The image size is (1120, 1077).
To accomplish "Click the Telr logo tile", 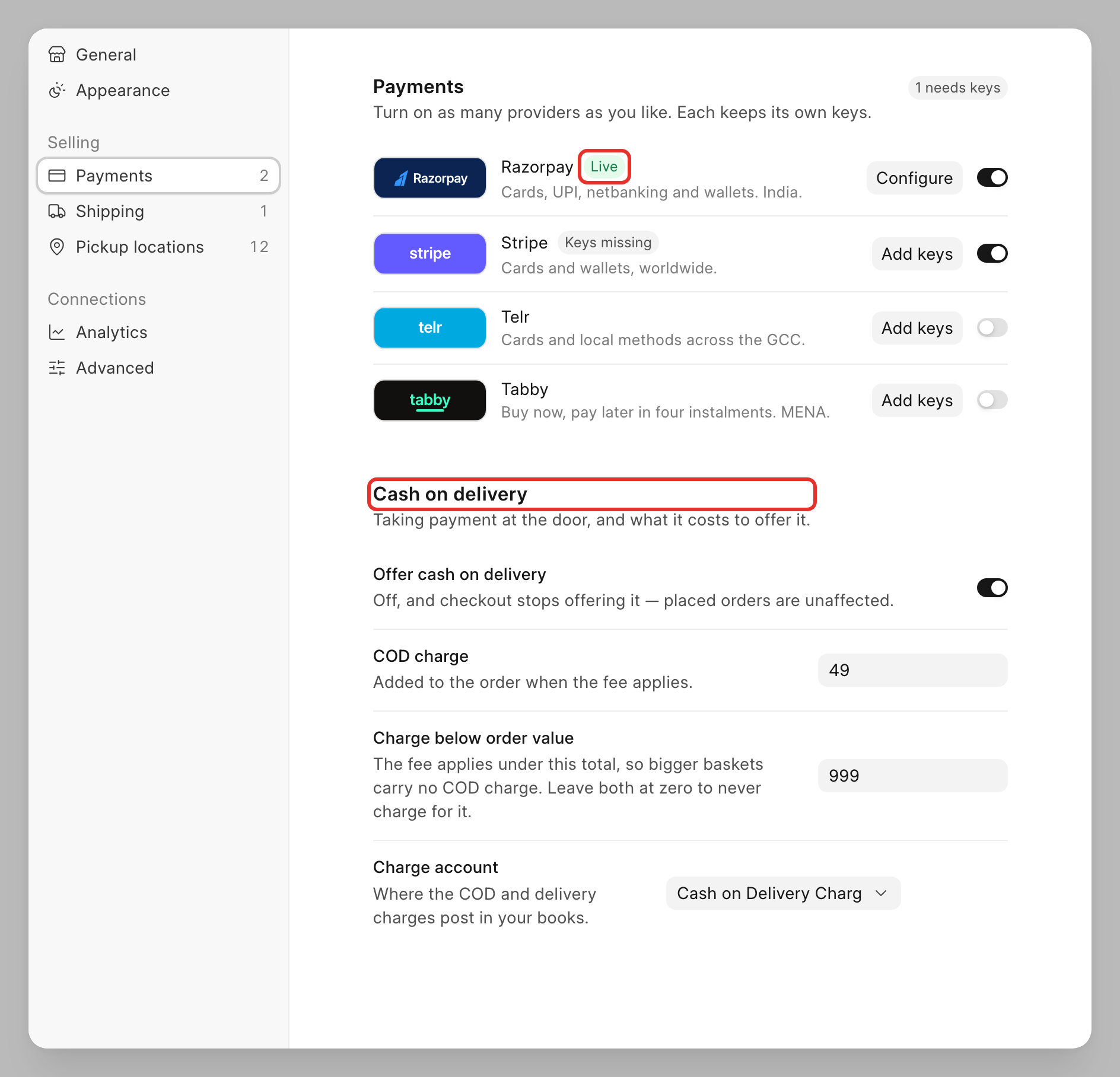I will point(430,327).
